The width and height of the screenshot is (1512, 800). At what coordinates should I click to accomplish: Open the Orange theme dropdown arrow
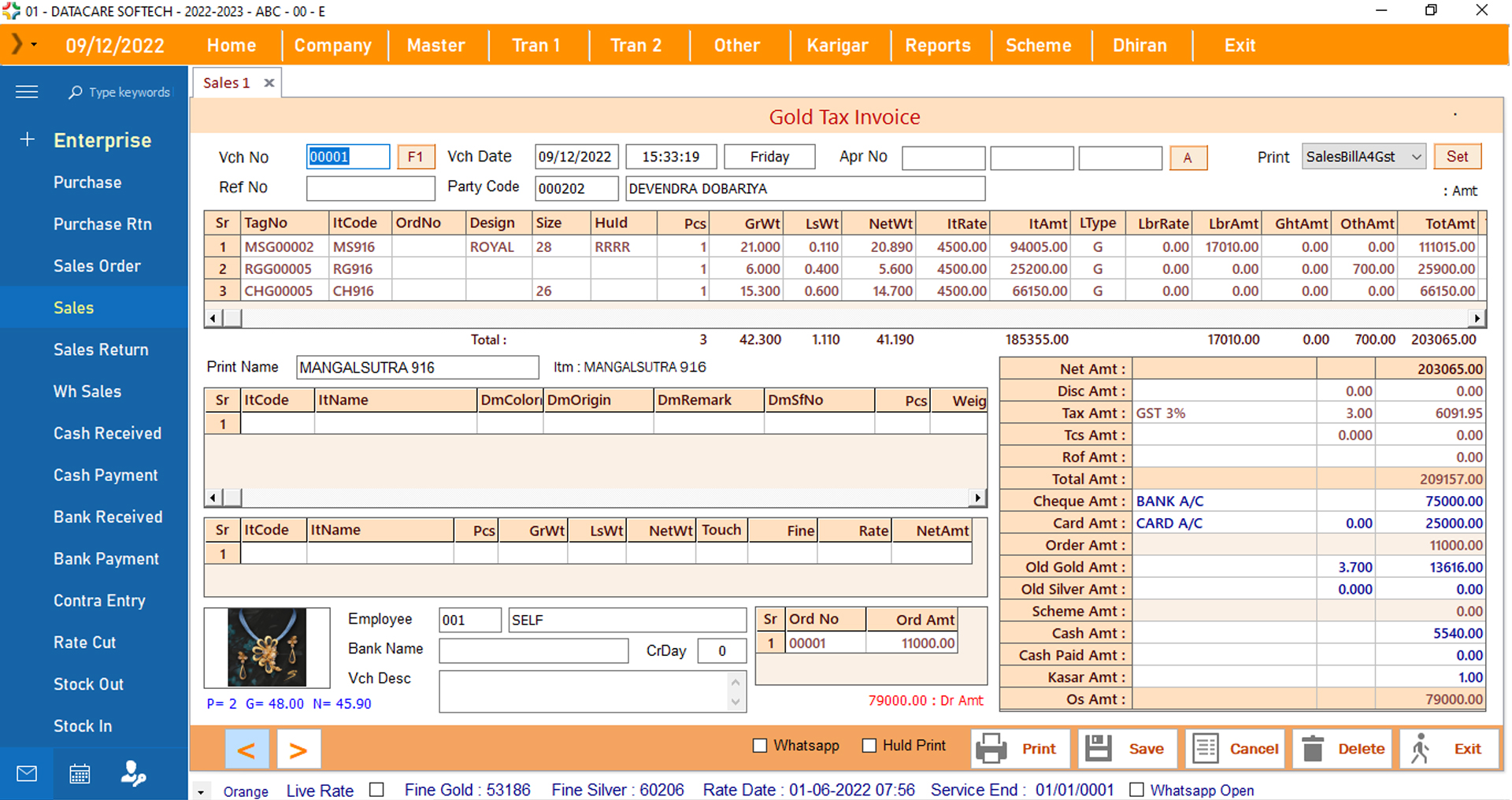202,792
